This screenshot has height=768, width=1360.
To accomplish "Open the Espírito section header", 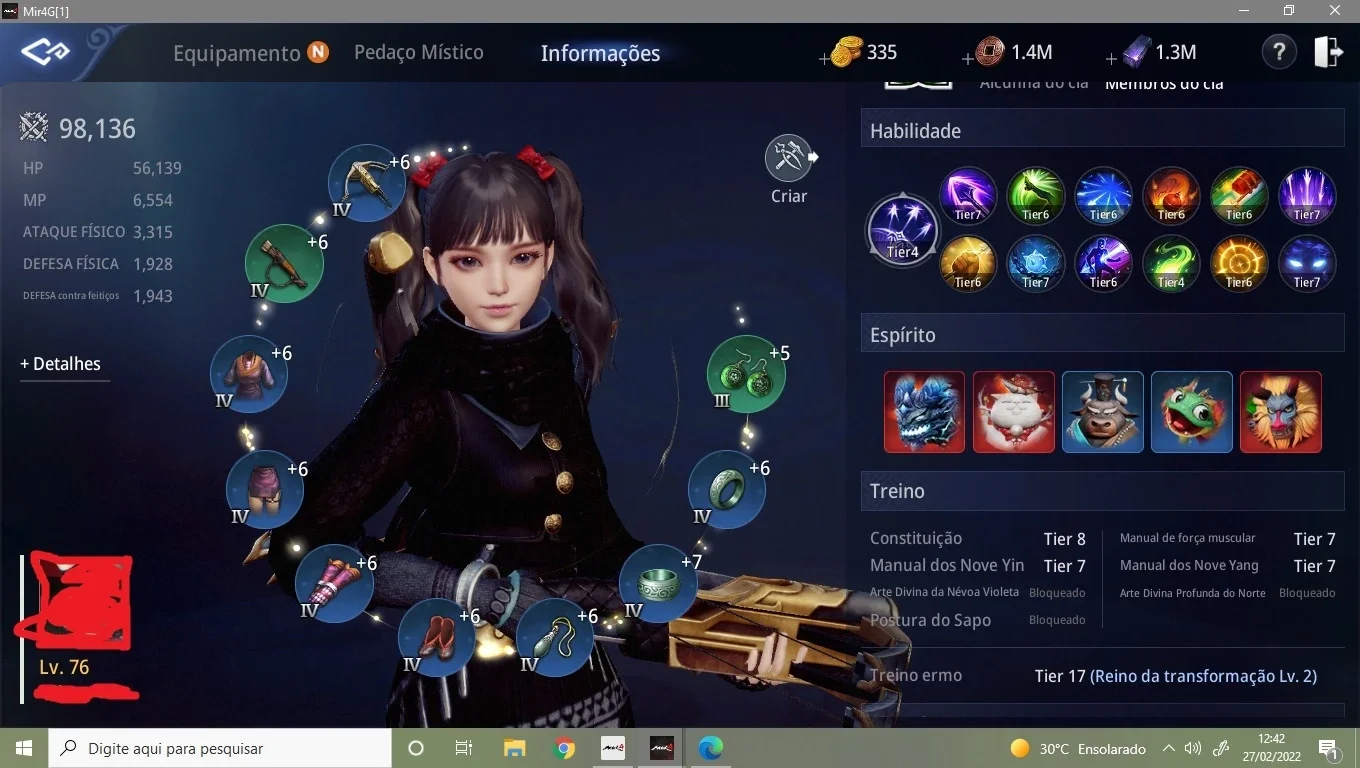I will [x=1102, y=335].
